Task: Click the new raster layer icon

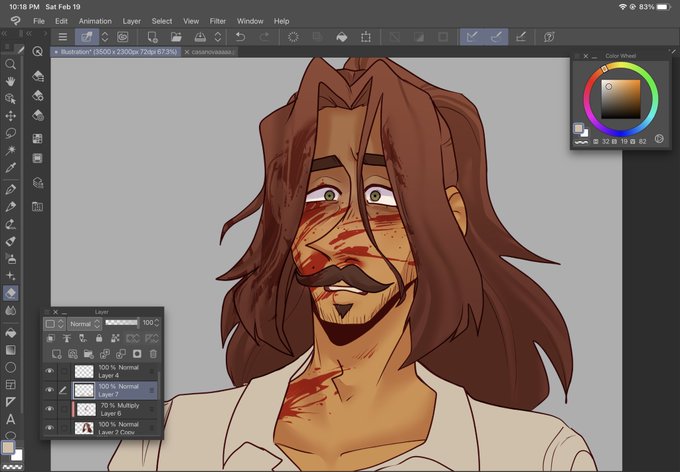Action: coord(56,354)
